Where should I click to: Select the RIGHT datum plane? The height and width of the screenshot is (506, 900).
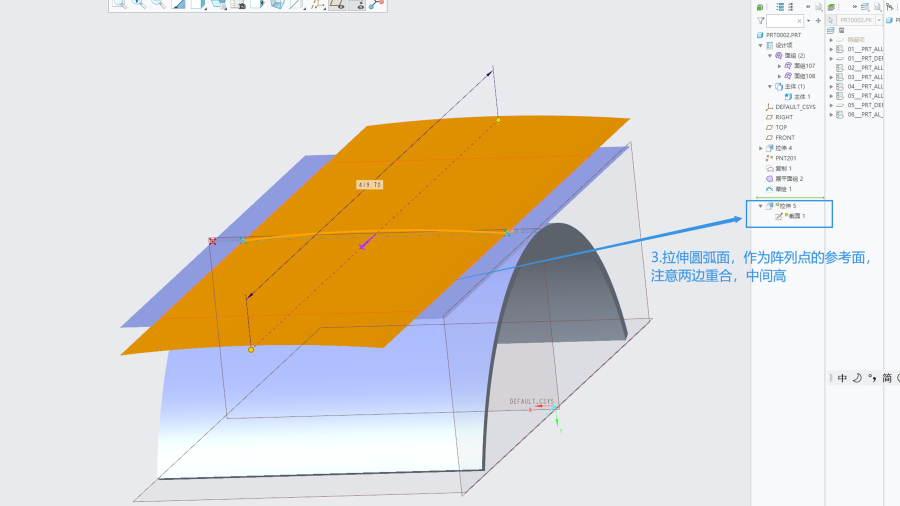coord(784,117)
